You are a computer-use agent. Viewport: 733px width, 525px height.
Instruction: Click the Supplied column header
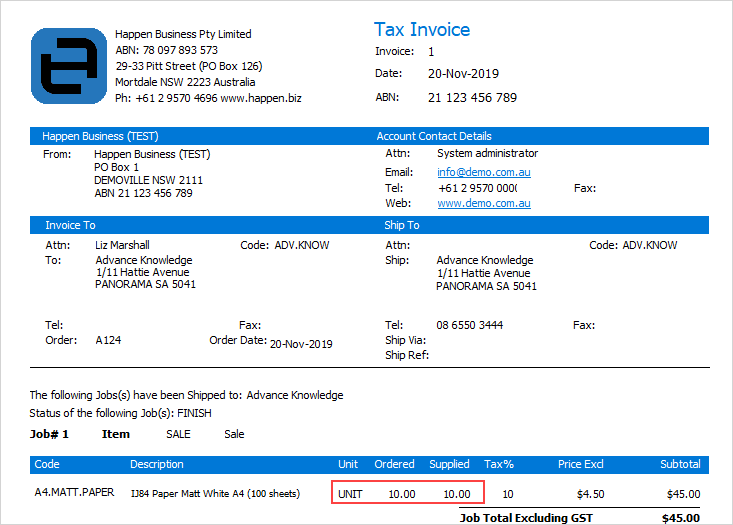click(449, 464)
